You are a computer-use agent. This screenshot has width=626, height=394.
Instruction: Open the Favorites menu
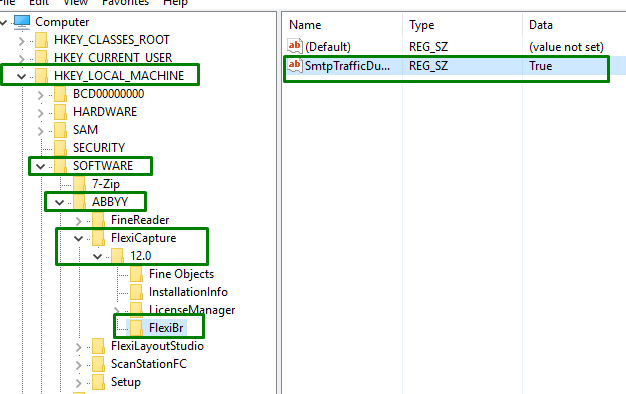(x=125, y=2)
